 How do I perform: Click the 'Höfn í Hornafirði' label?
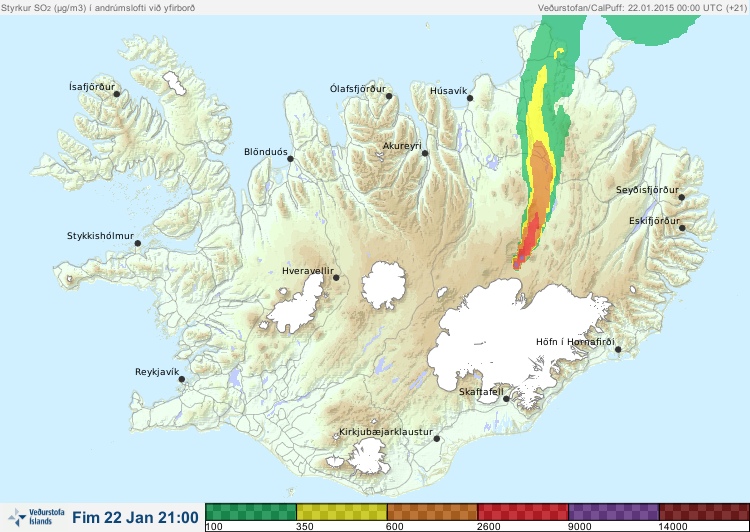click(575, 342)
